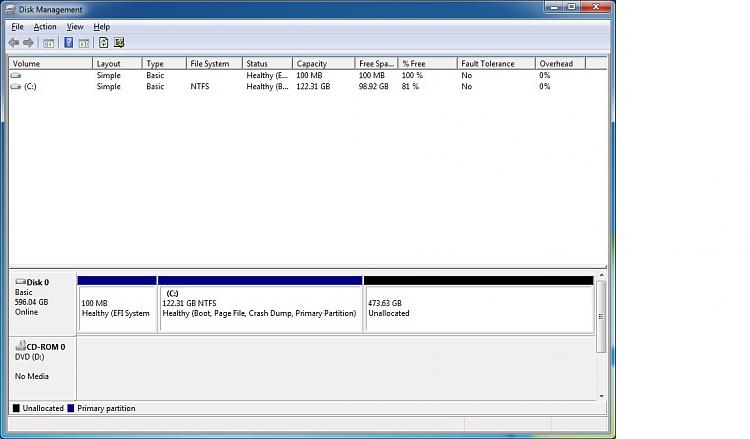This screenshot has width=750, height=439.
Task: Minimize the Disk Management window
Action: (554, 7)
